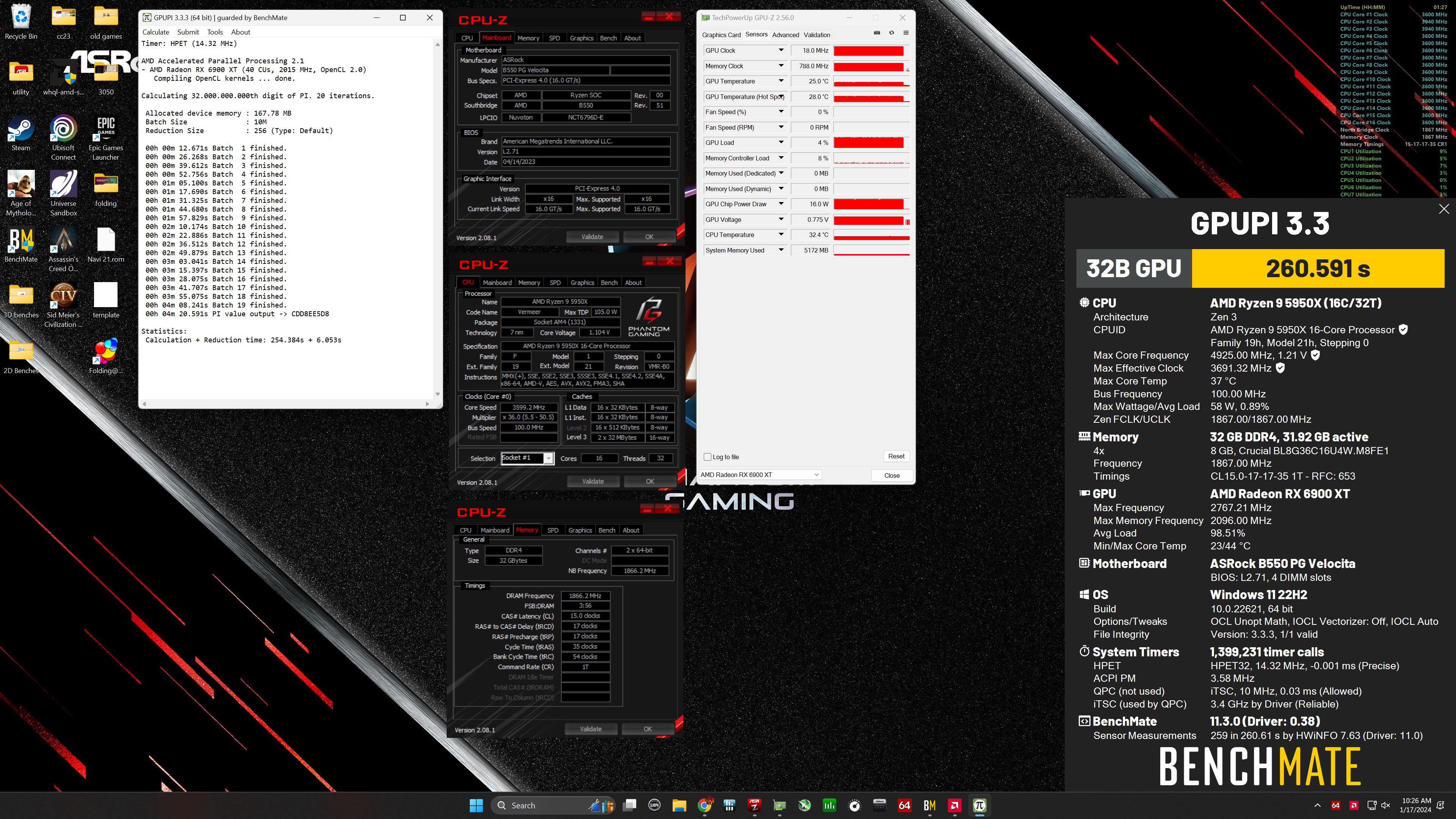This screenshot has width=1456, height=819.
Task: Switch to GPU-Z Validation tab
Action: pyautogui.click(x=817, y=35)
